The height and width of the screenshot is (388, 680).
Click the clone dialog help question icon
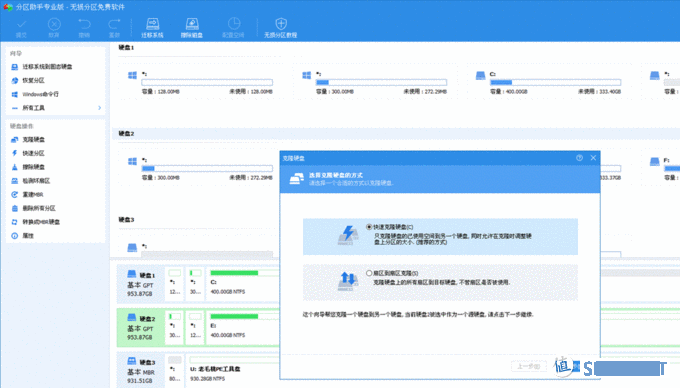(x=579, y=158)
